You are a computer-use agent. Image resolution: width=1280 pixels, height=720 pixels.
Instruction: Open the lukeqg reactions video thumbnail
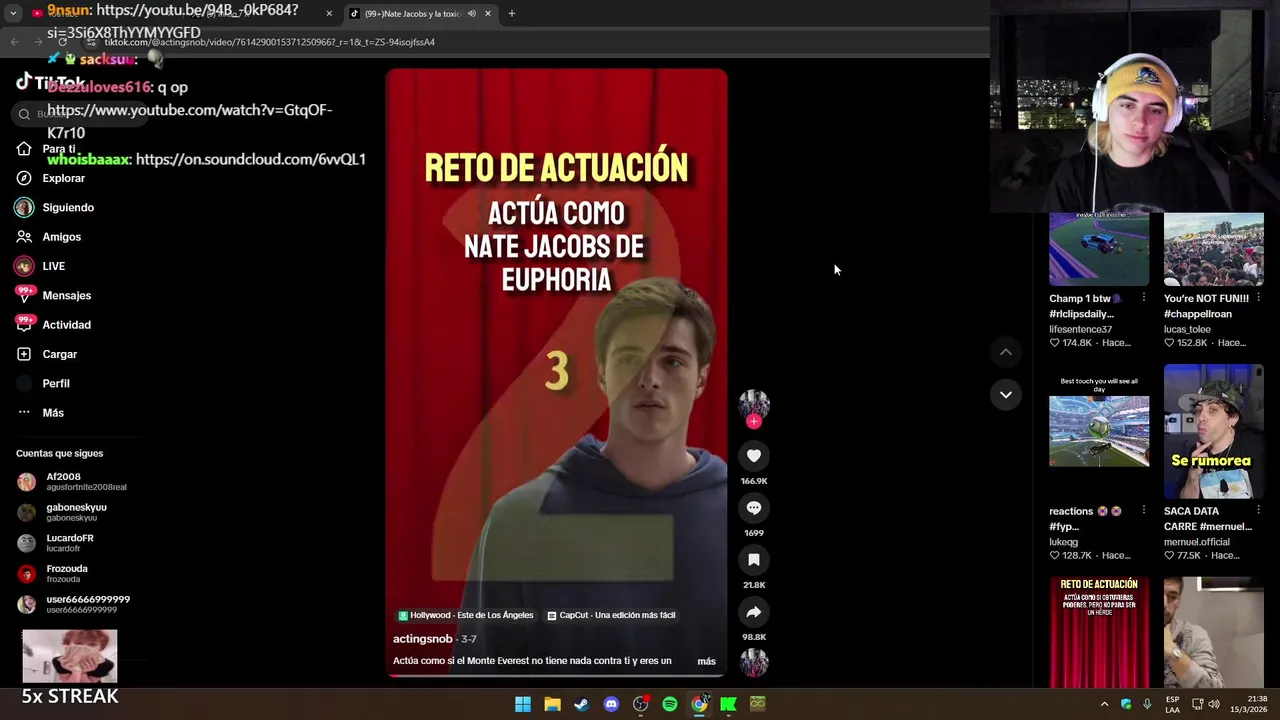click(x=1099, y=432)
